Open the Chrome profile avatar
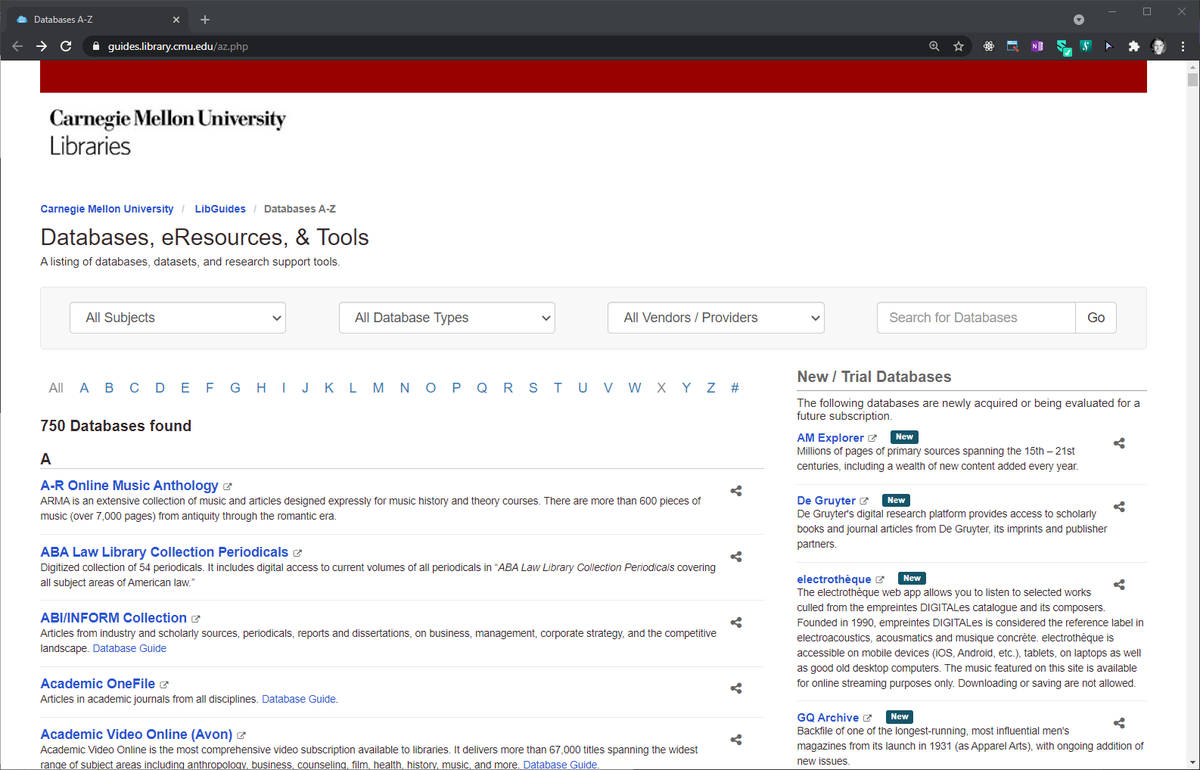The image size is (1200, 770). tap(1158, 46)
